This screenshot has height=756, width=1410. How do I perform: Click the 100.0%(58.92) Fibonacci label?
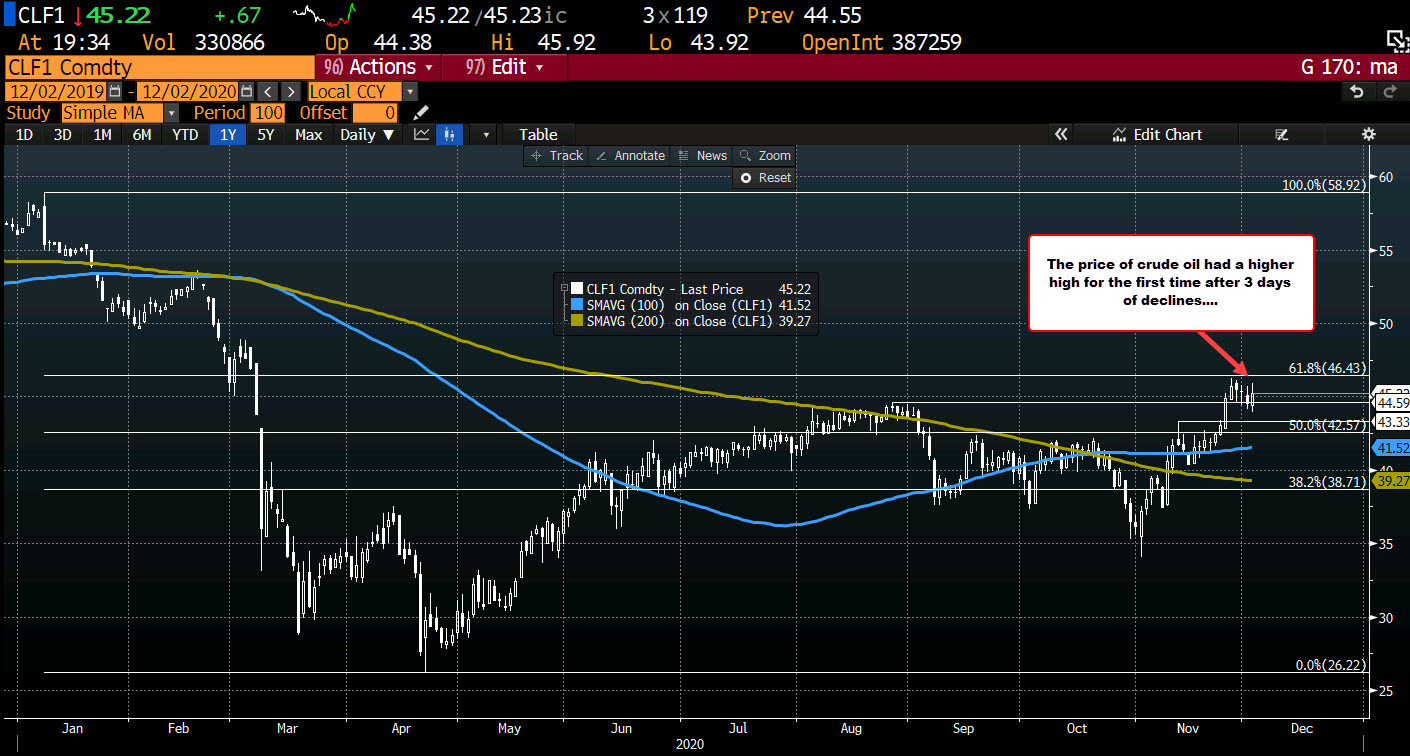[1324, 185]
